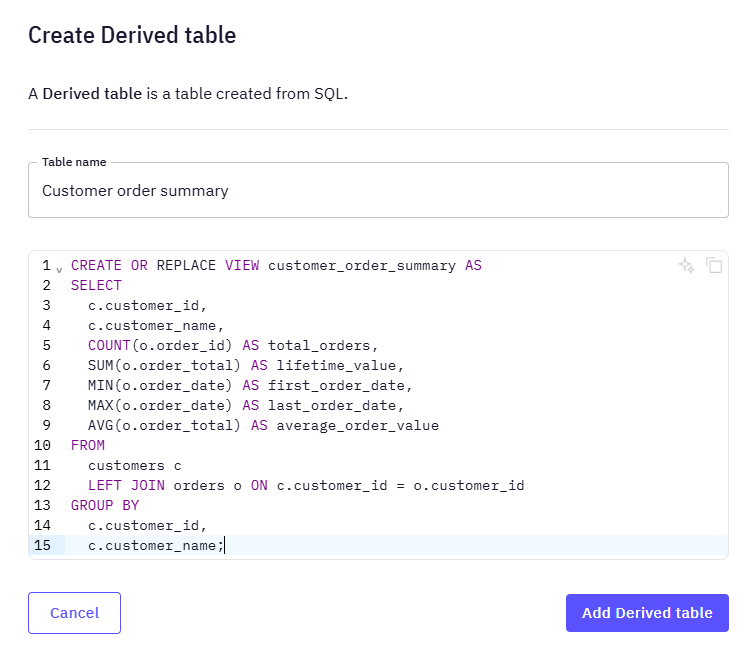Click 'c.customer_id,' on line 3
756x664 pixels.
coord(147,306)
